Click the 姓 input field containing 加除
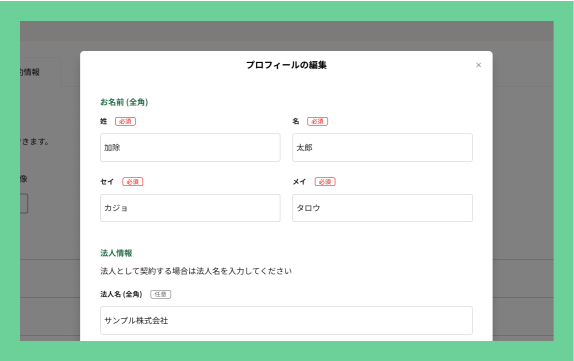574x361 pixels. tap(190, 148)
